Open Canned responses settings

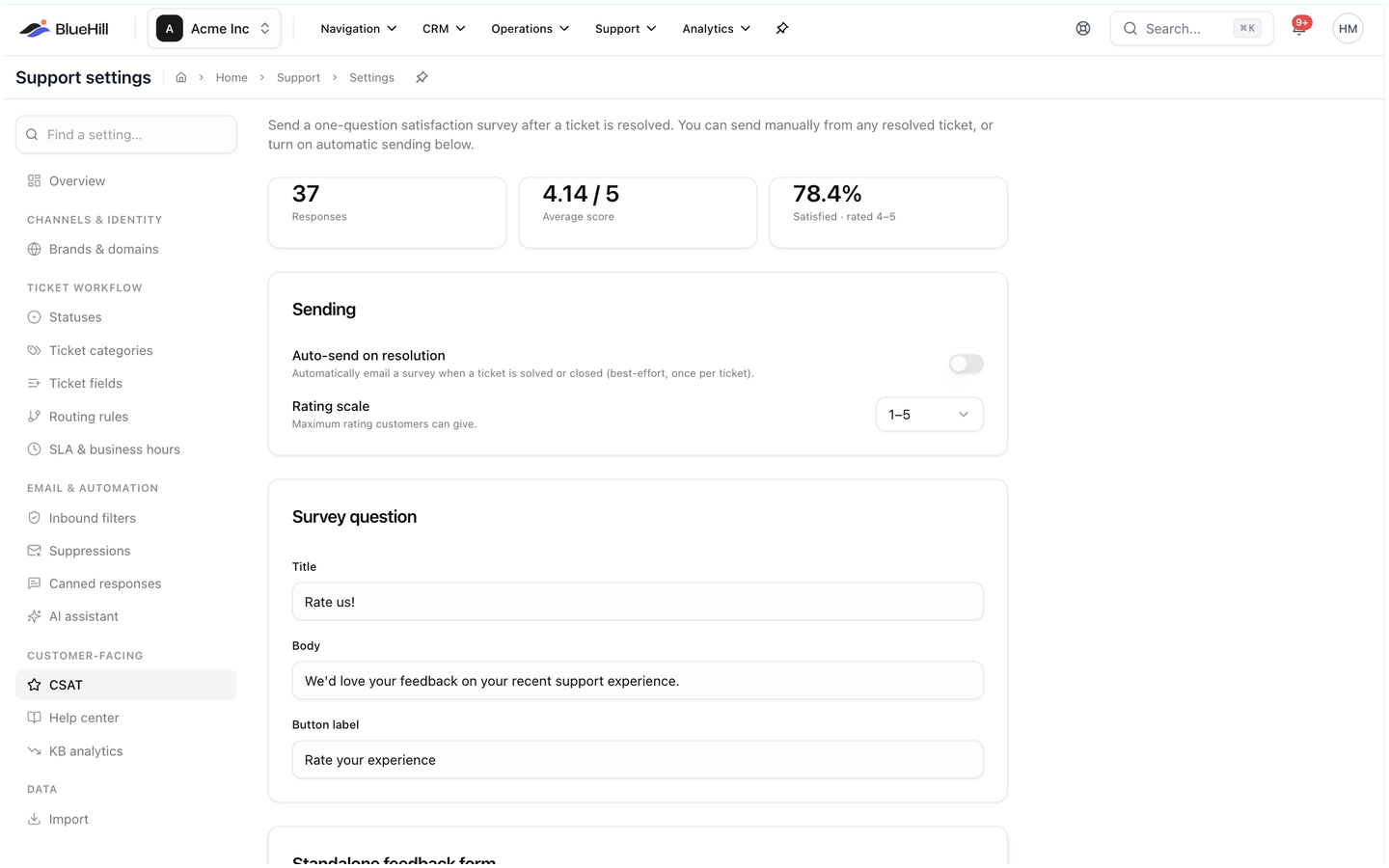126,583
